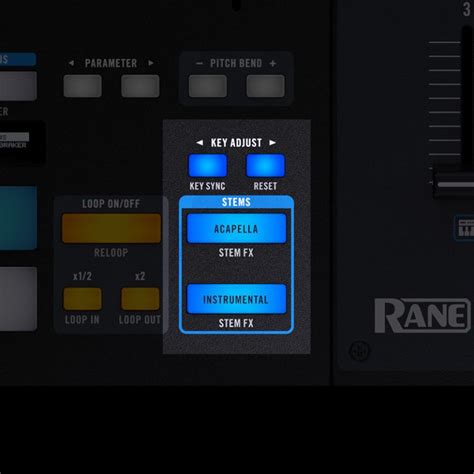474x474 pixels.
Task: Hit the key Reset blue button
Action: 265,165
